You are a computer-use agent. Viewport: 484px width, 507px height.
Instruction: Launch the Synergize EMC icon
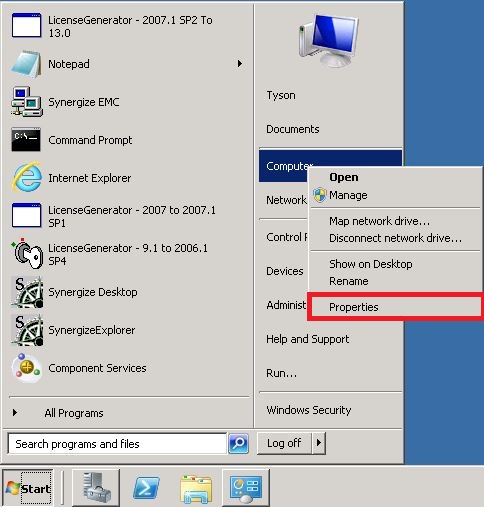click(x=27, y=102)
